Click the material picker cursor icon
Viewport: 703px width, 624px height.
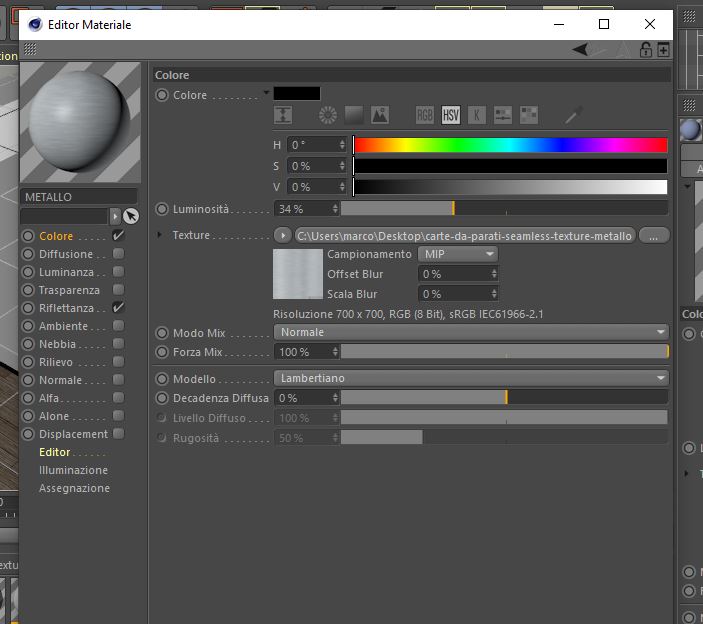tap(131, 216)
